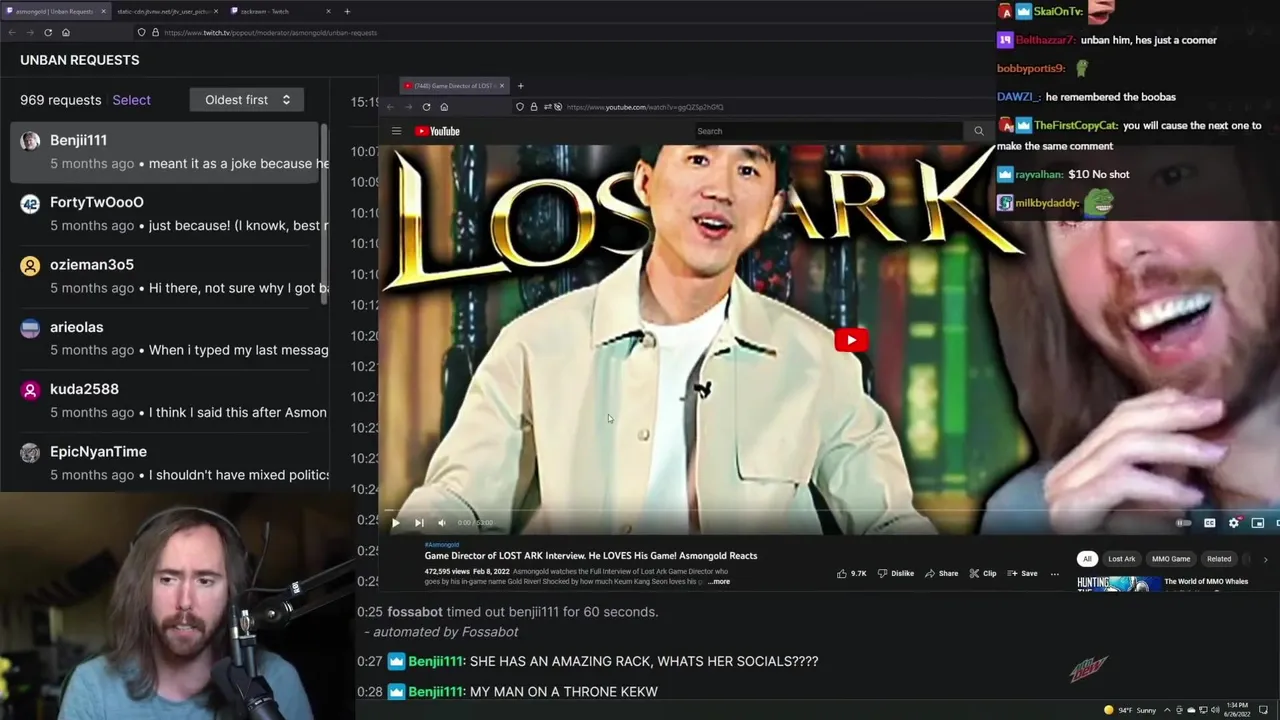Toggle closed captions on the video
1280x720 pixels.
point(1209,523)
